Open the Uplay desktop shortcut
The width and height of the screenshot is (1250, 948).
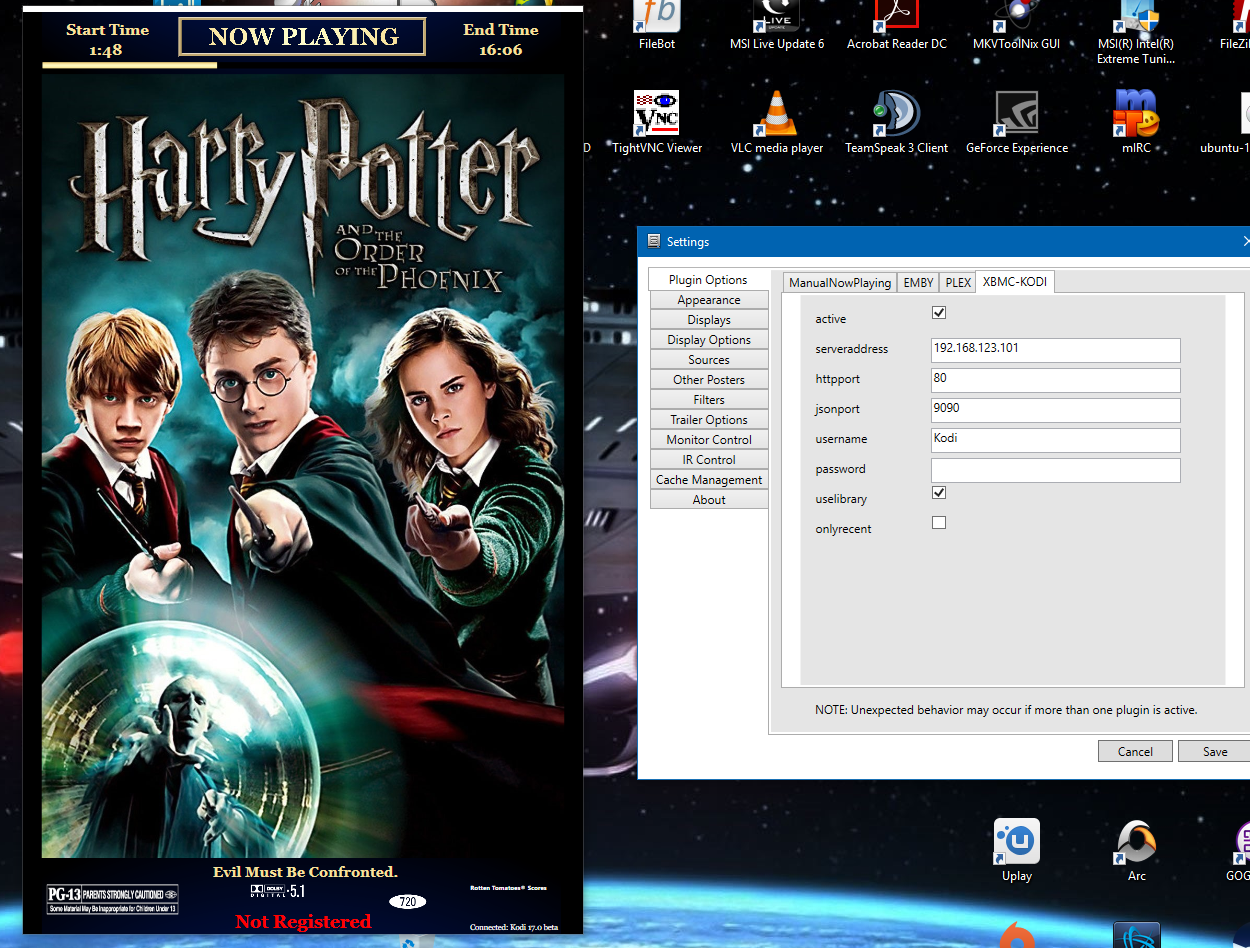(1016, 851)
